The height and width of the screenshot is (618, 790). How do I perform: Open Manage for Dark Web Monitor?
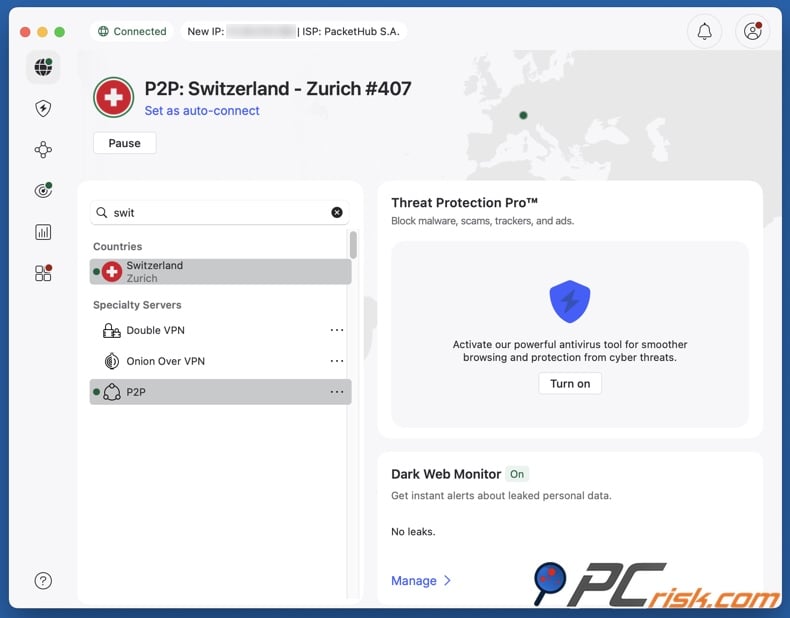pyautogui.click(x=414, y=581)
